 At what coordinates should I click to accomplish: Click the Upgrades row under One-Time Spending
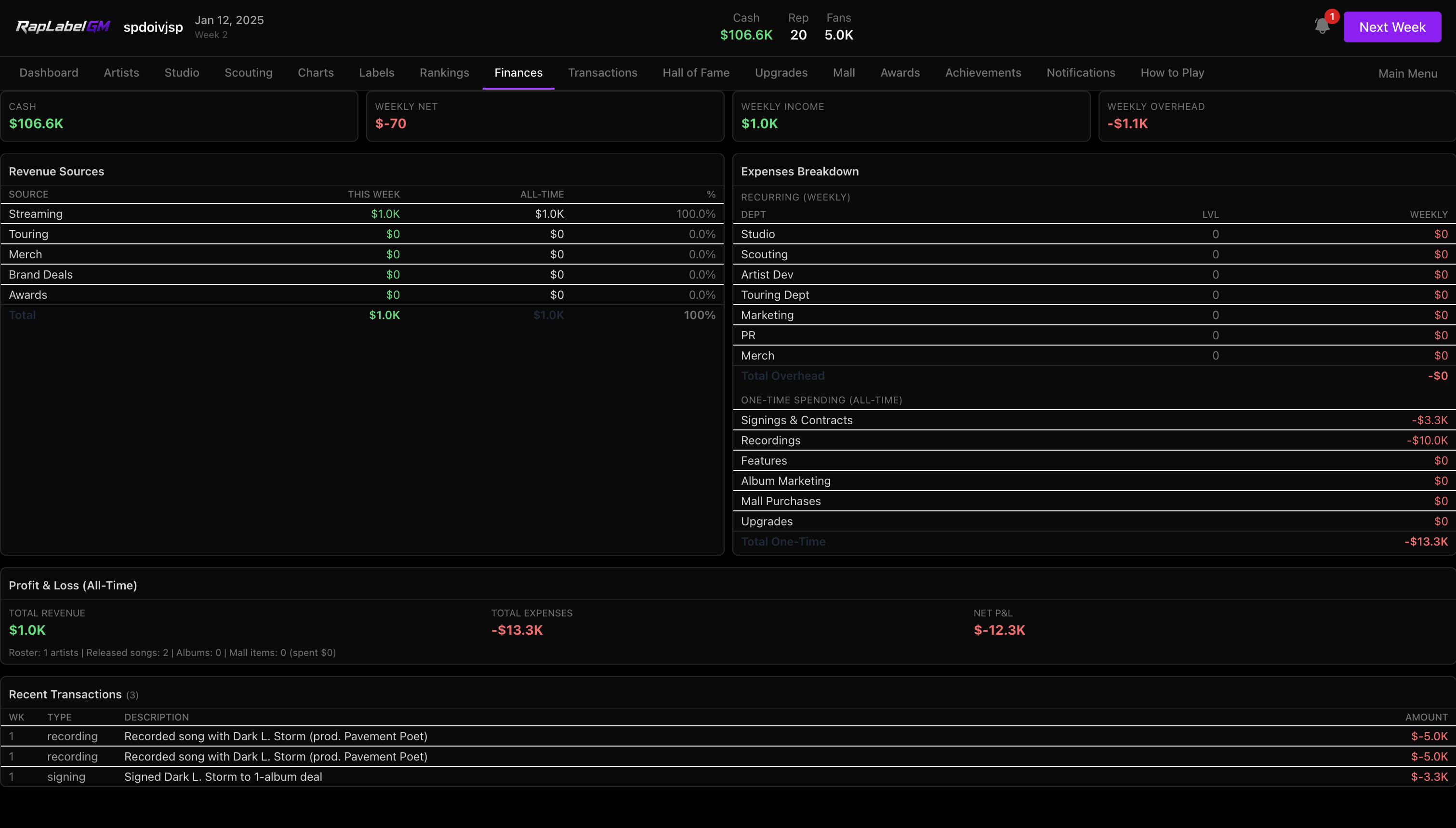point(1094,521)
